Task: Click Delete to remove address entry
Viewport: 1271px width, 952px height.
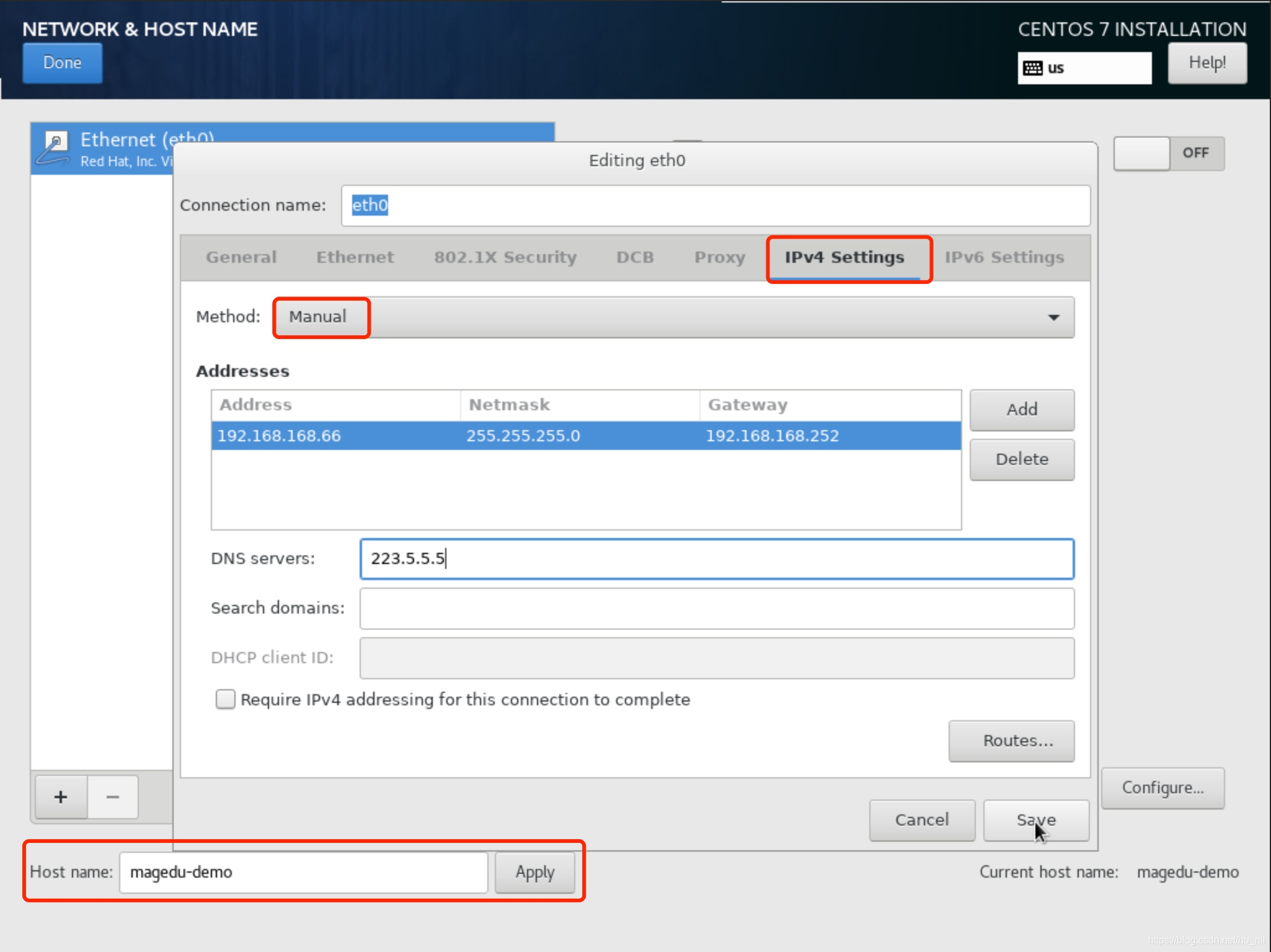Action: pyautogui.click(x=1022, y=458)
